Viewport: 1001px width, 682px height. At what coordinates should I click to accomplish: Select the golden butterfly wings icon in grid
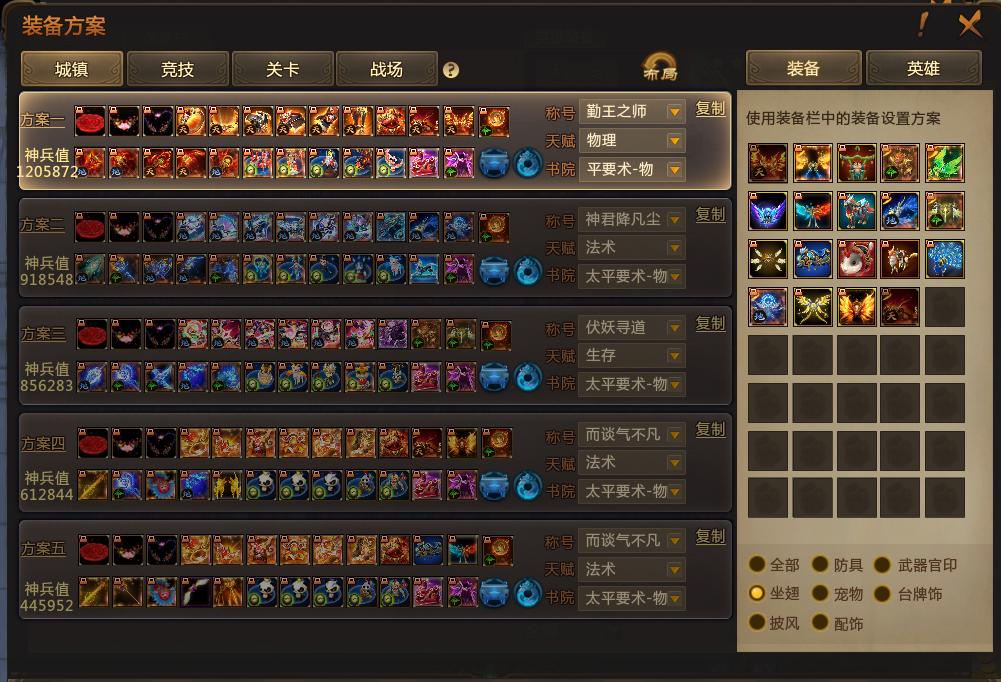[x=812, y=307]
